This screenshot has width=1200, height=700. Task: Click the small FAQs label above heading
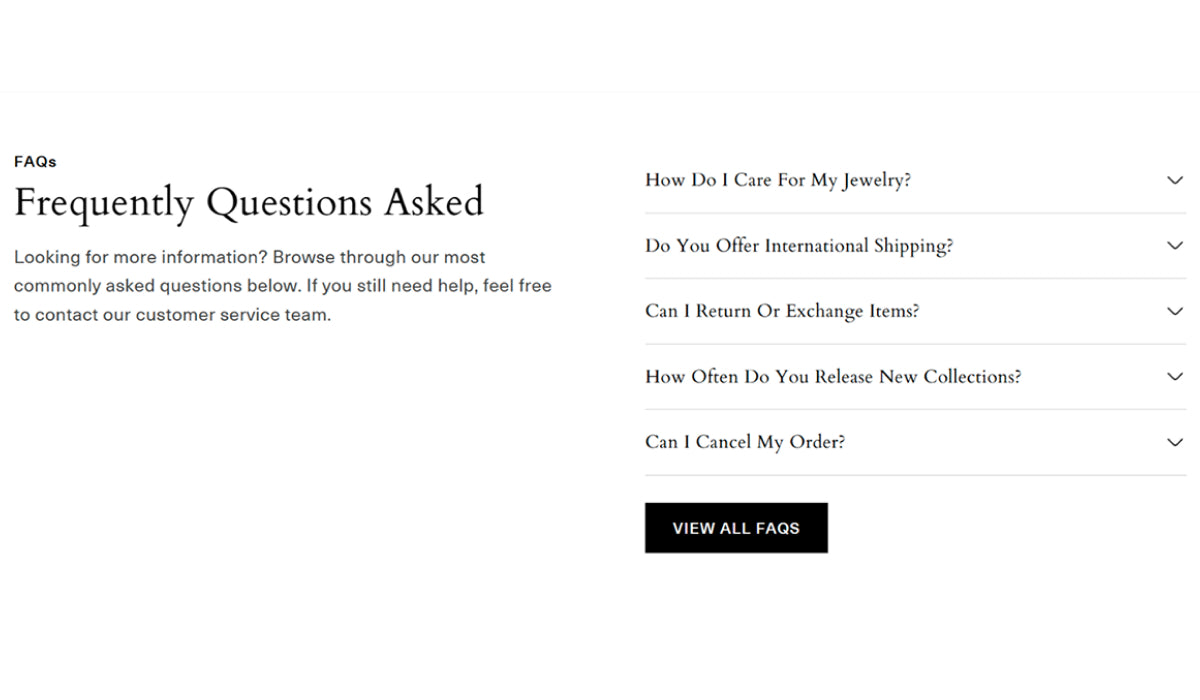tap(35, 161)
